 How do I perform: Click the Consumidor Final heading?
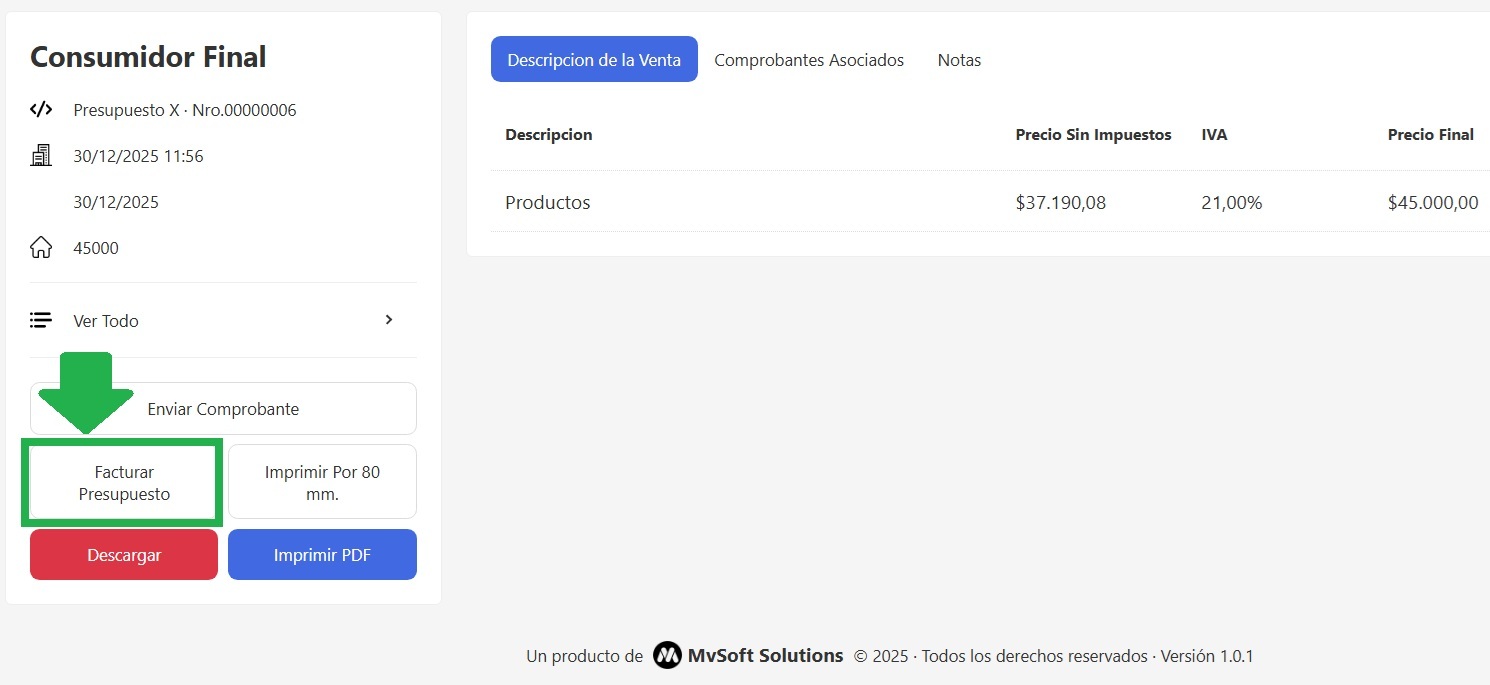click(148, 57)
